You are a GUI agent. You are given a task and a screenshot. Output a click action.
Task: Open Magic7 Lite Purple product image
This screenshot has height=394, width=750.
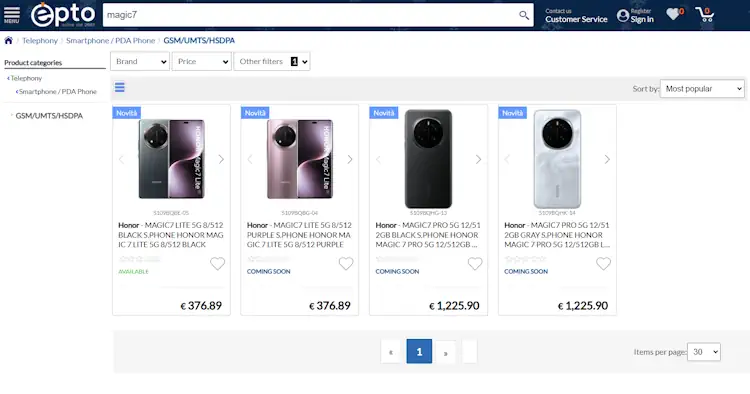point(300,159)
